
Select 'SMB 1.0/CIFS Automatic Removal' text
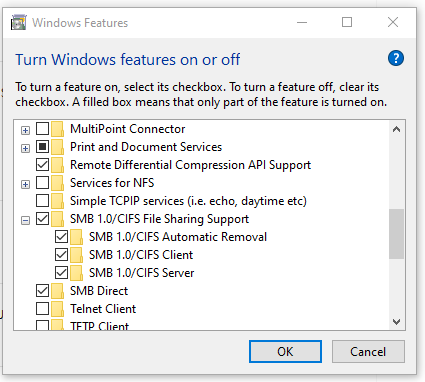[178, 237]
